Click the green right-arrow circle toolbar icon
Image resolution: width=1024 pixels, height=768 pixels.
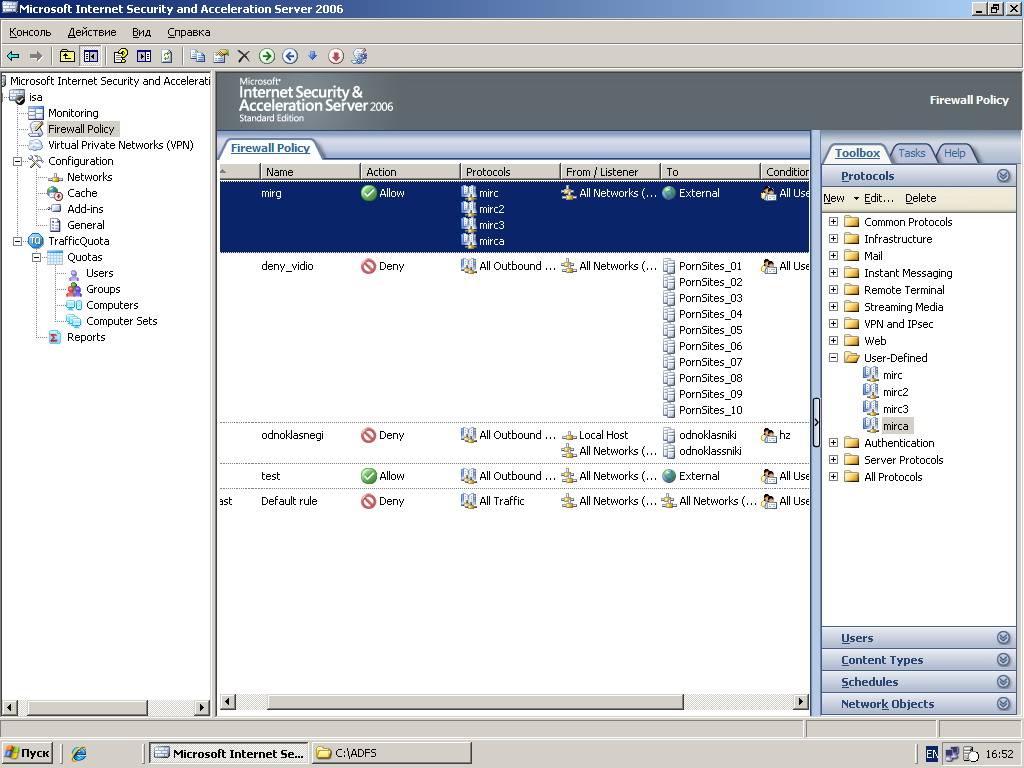[266, 56]
